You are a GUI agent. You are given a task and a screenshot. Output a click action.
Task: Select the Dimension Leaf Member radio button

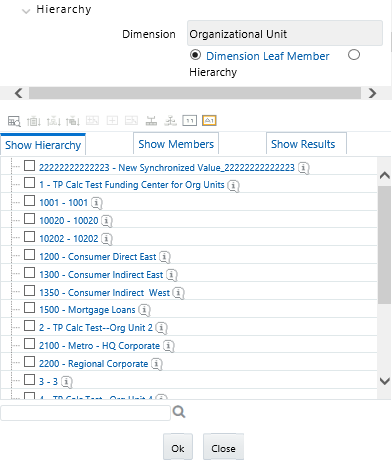(195, 55)
